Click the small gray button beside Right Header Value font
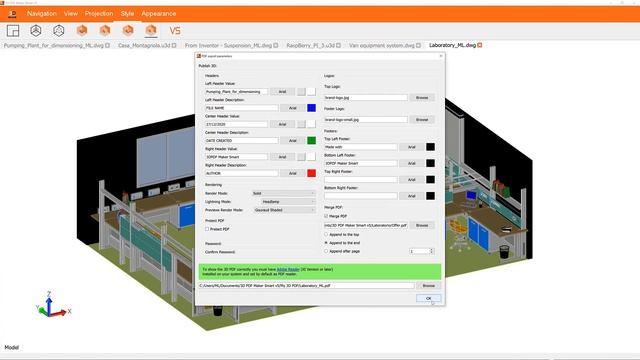 pos(301,157)
